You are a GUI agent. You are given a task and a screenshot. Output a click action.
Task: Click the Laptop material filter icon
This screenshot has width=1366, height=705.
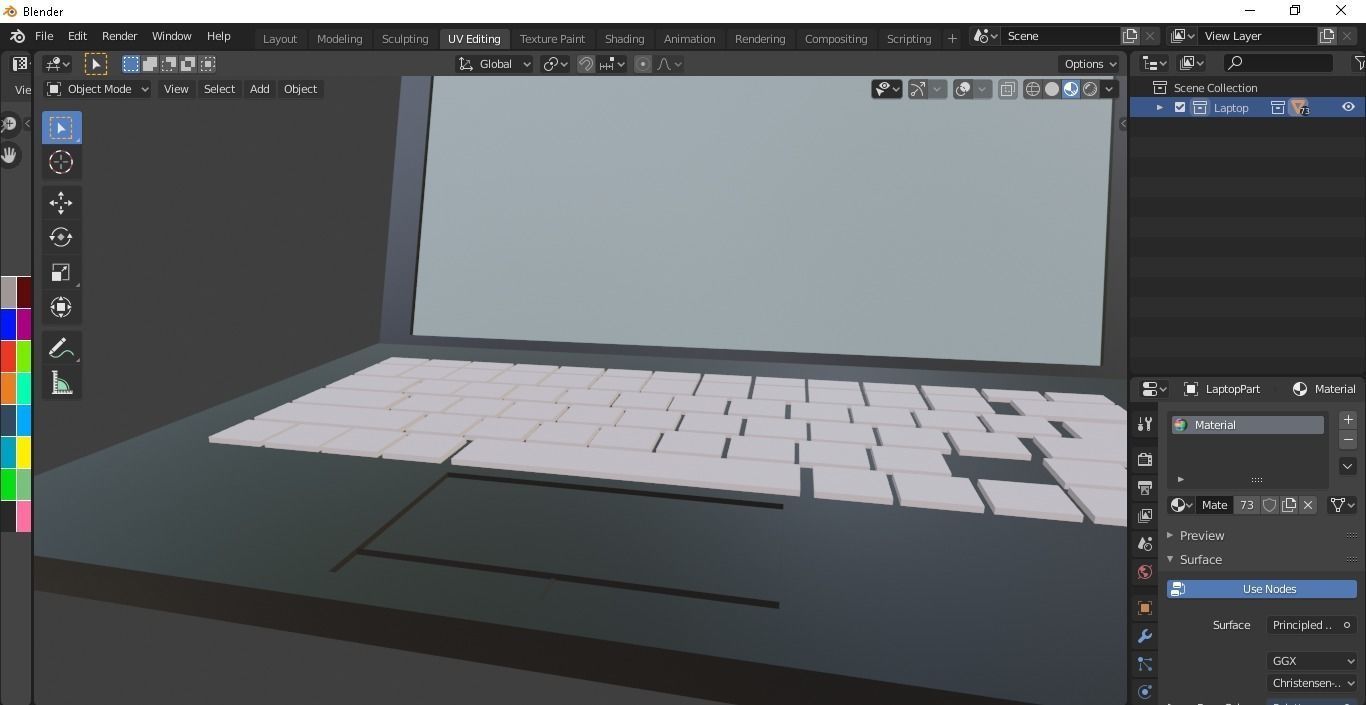click(1299, 108)
